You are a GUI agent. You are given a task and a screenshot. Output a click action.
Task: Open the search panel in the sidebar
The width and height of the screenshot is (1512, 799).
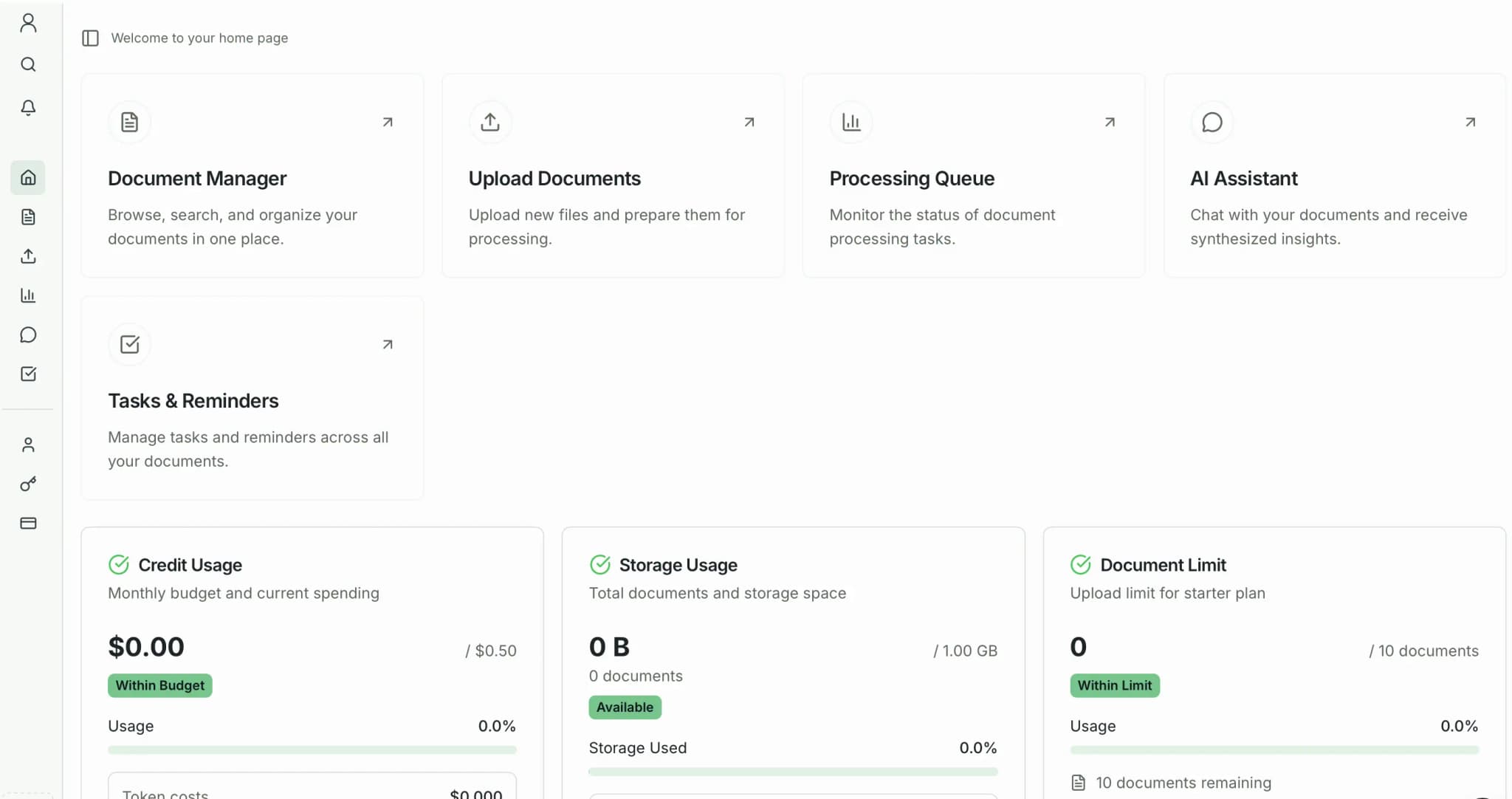[28, 64]
